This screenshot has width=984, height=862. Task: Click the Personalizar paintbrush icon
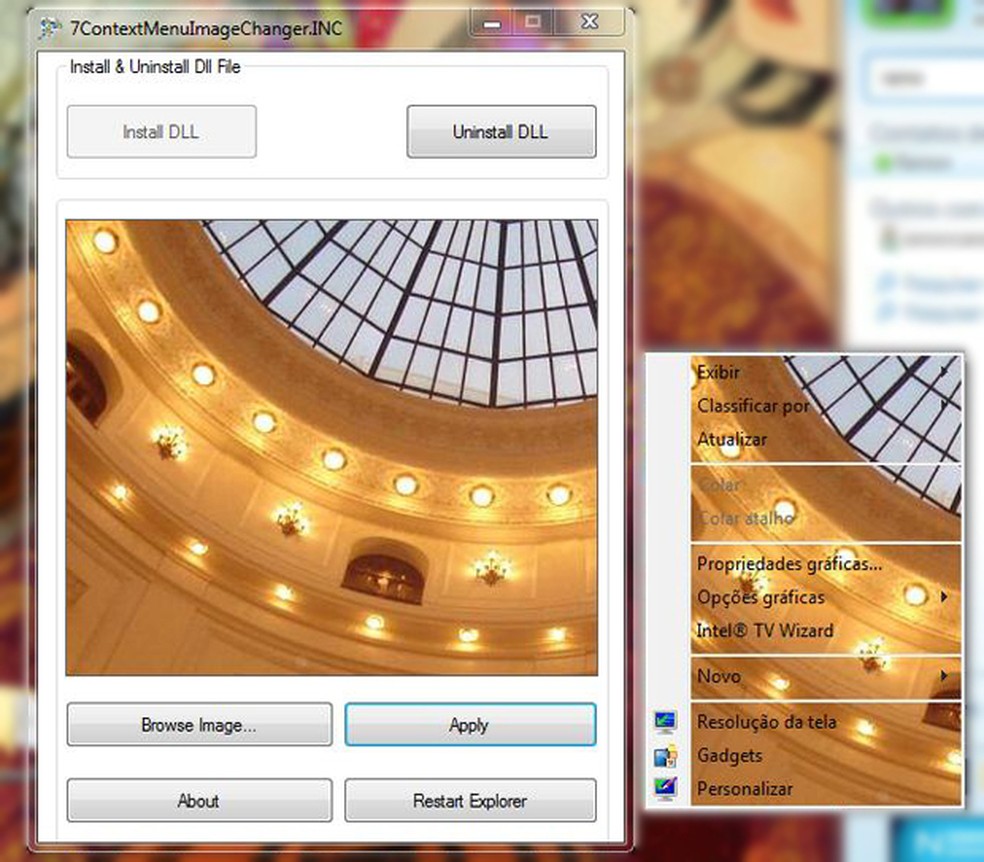(664, 788)
